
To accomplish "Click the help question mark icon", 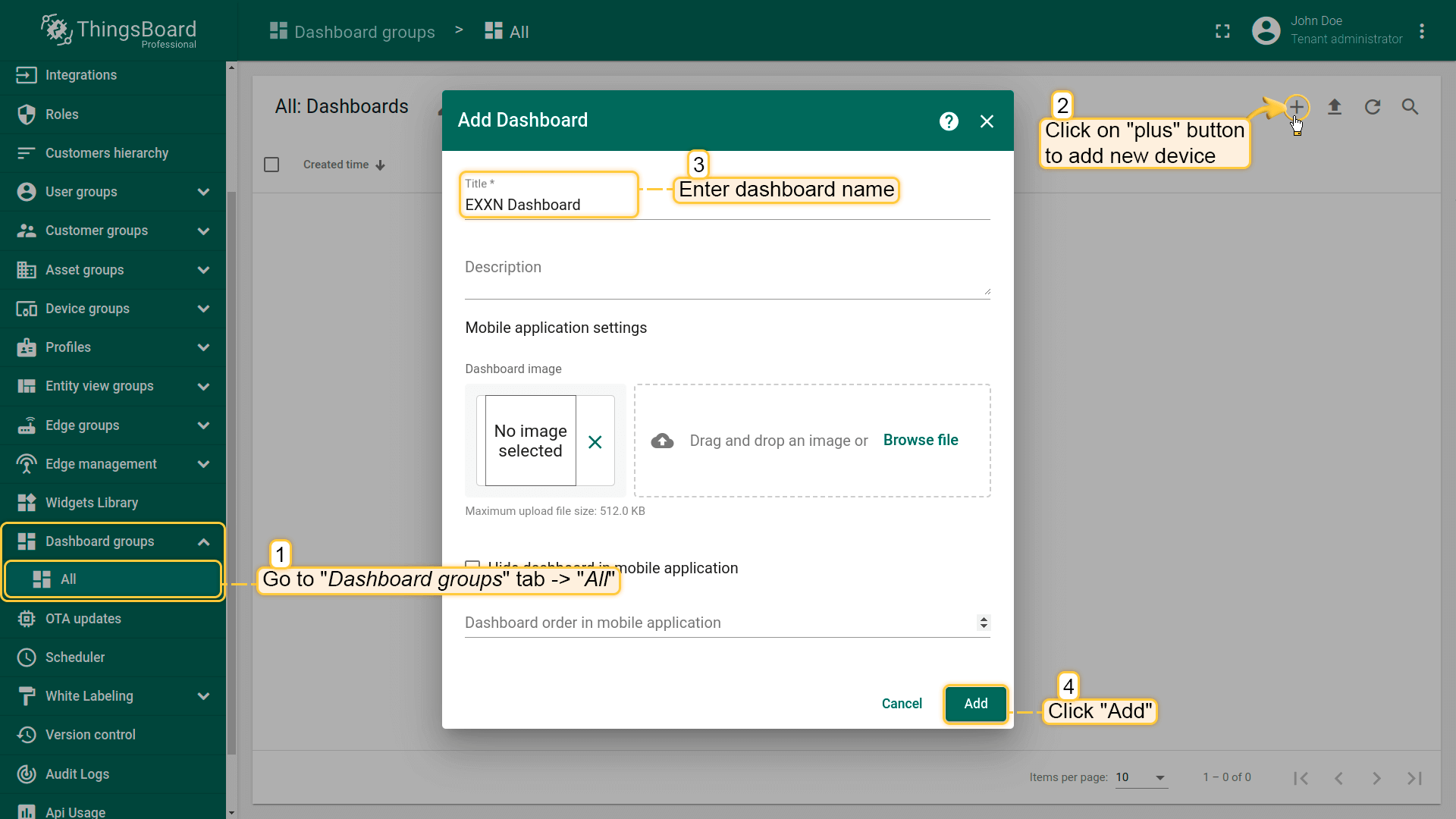I will [949, 121].
